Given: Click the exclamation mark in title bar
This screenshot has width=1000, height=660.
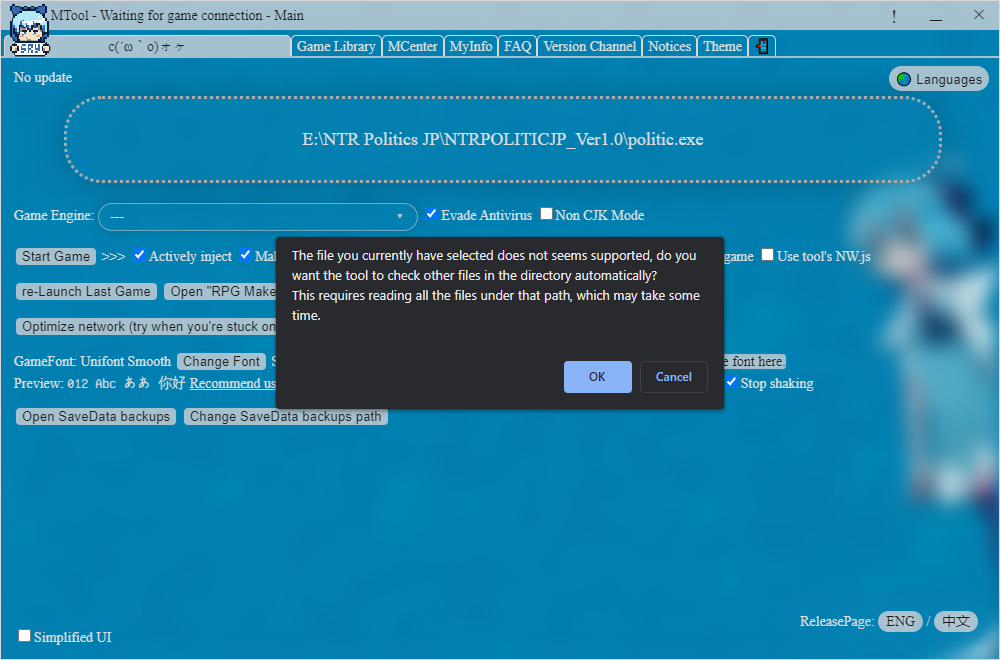Looking at the screenshot, I should (894, 16).
